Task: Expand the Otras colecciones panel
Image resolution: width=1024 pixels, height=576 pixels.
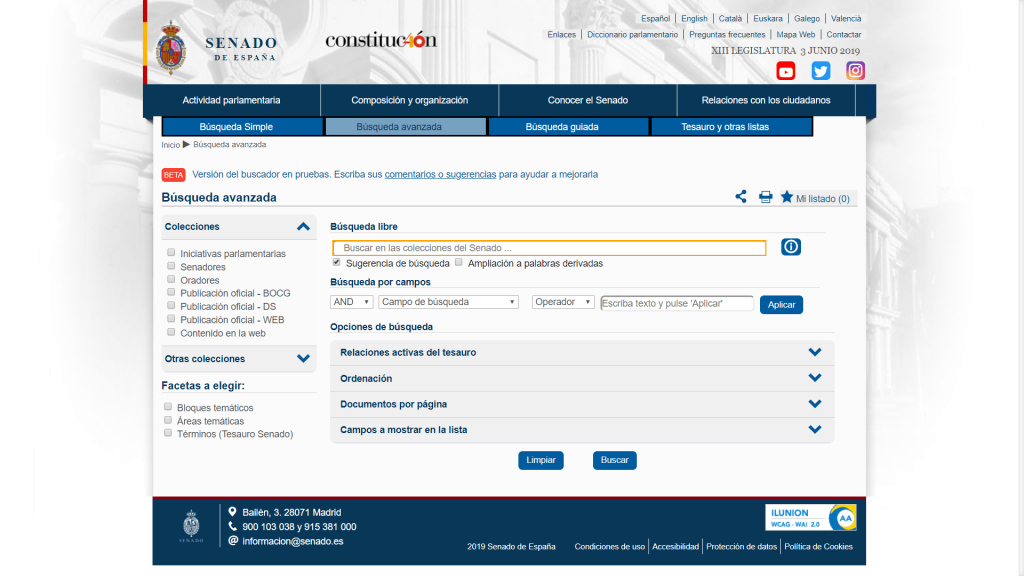Action: (303, 358)
